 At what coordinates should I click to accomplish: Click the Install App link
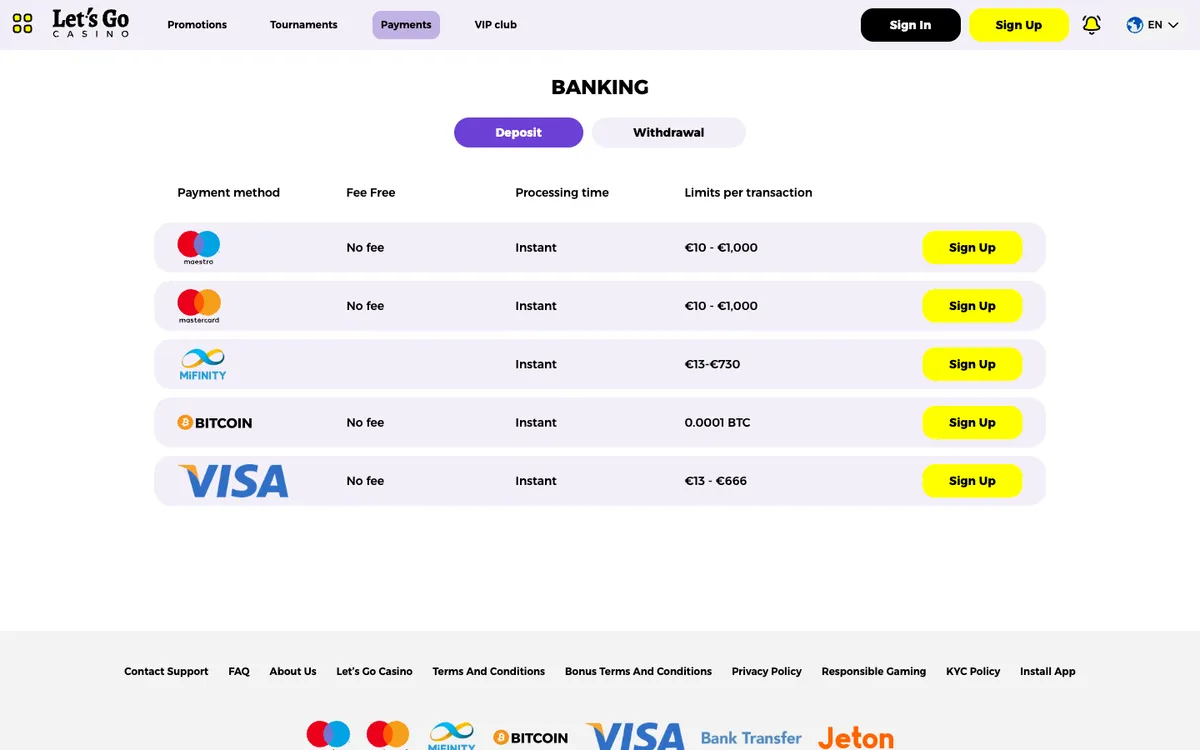point(1048,671)
